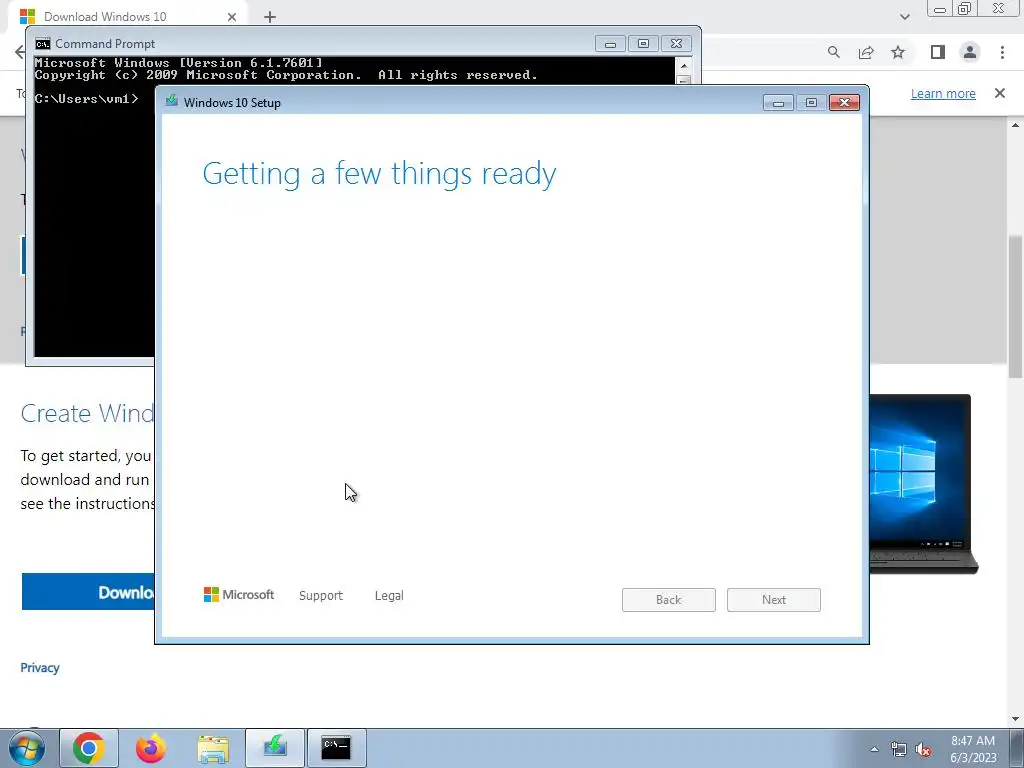Image resolution: width=1024 pixels, height=768 pixels.
Task: Click the Back button in Setup
Action: click(x=669, y=600)
